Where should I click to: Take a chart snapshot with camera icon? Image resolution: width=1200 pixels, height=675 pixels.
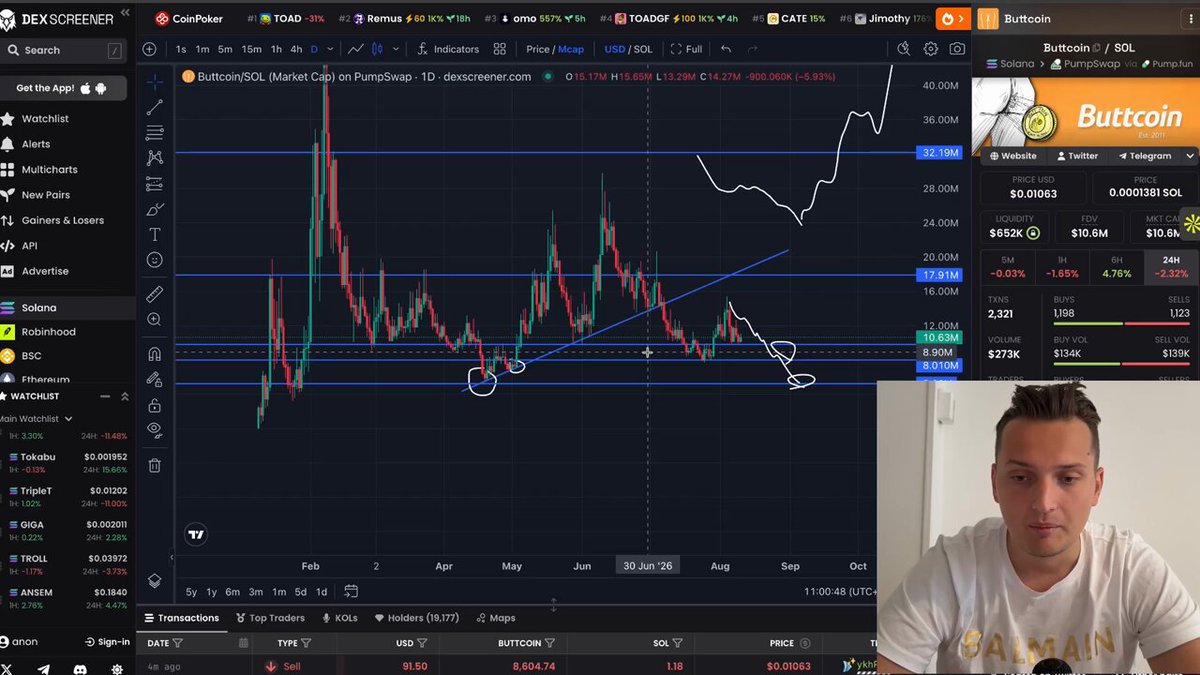(x=957, y=49)
